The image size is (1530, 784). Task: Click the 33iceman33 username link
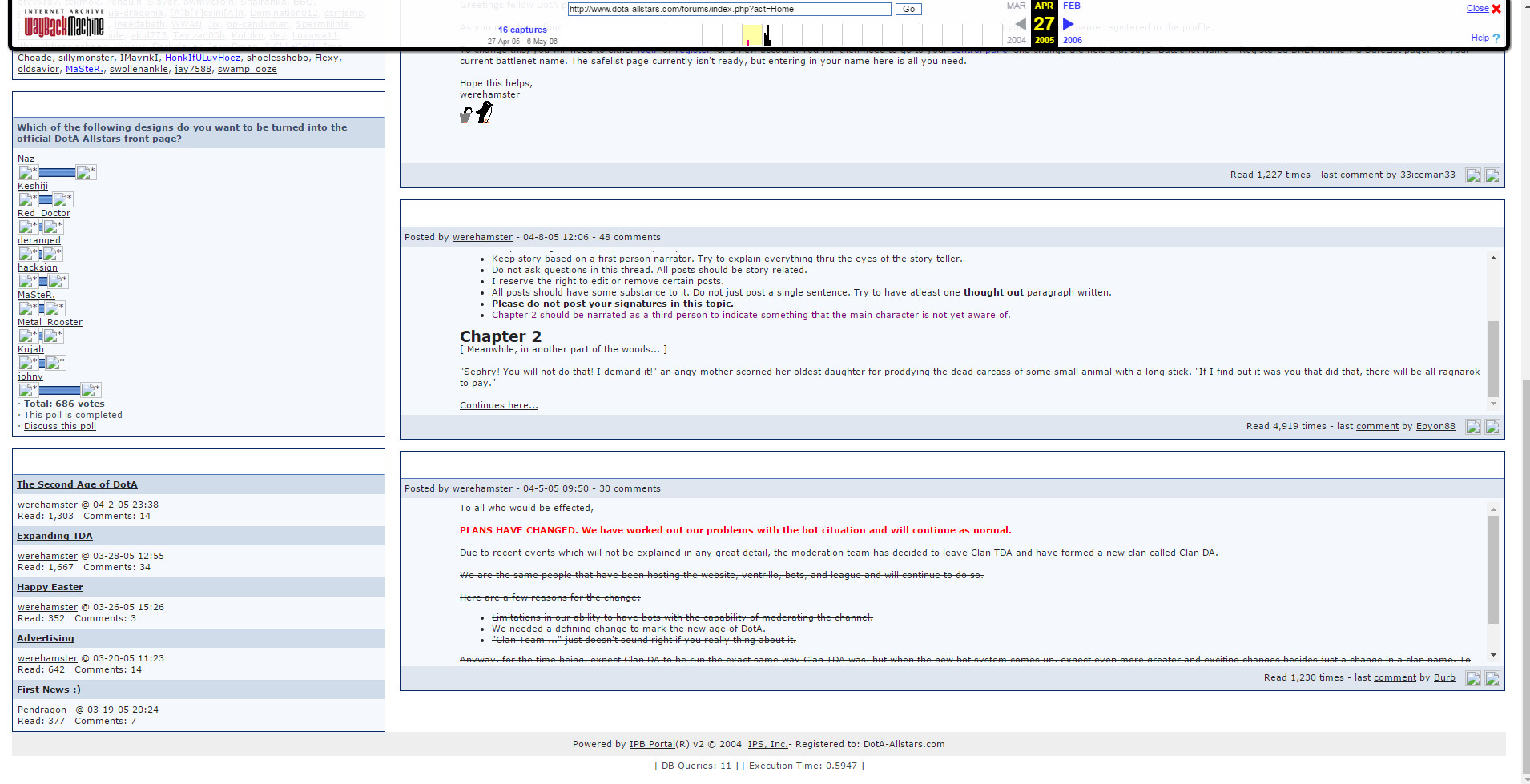(1427, 175)
